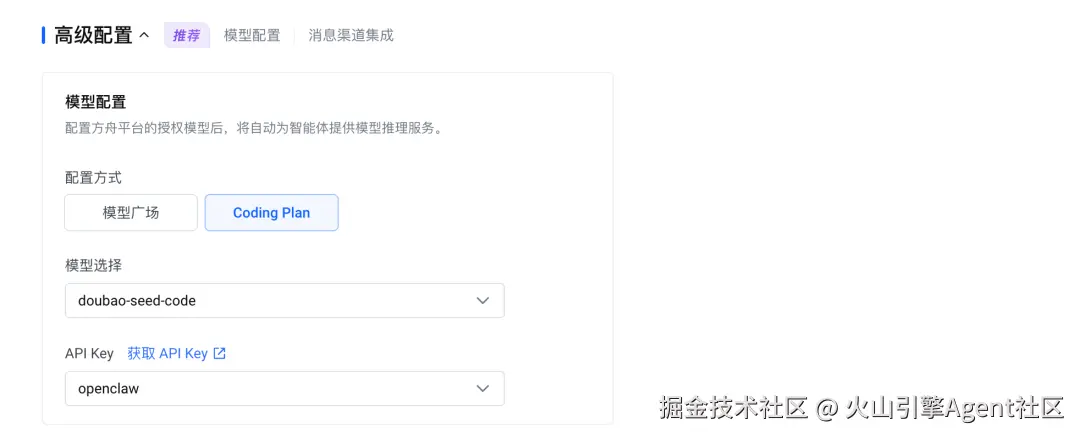The image size is (1080, 439).
Task: Click the 掘金技术社区 watermark text
Action: pyautogui.click(x=733, y=408)
